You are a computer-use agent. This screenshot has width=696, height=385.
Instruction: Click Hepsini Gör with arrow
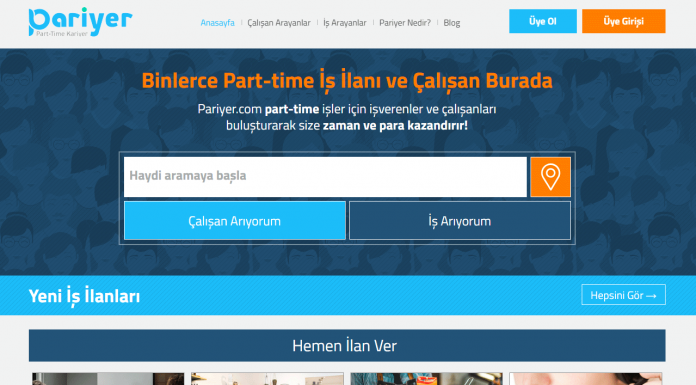(623, 295)
